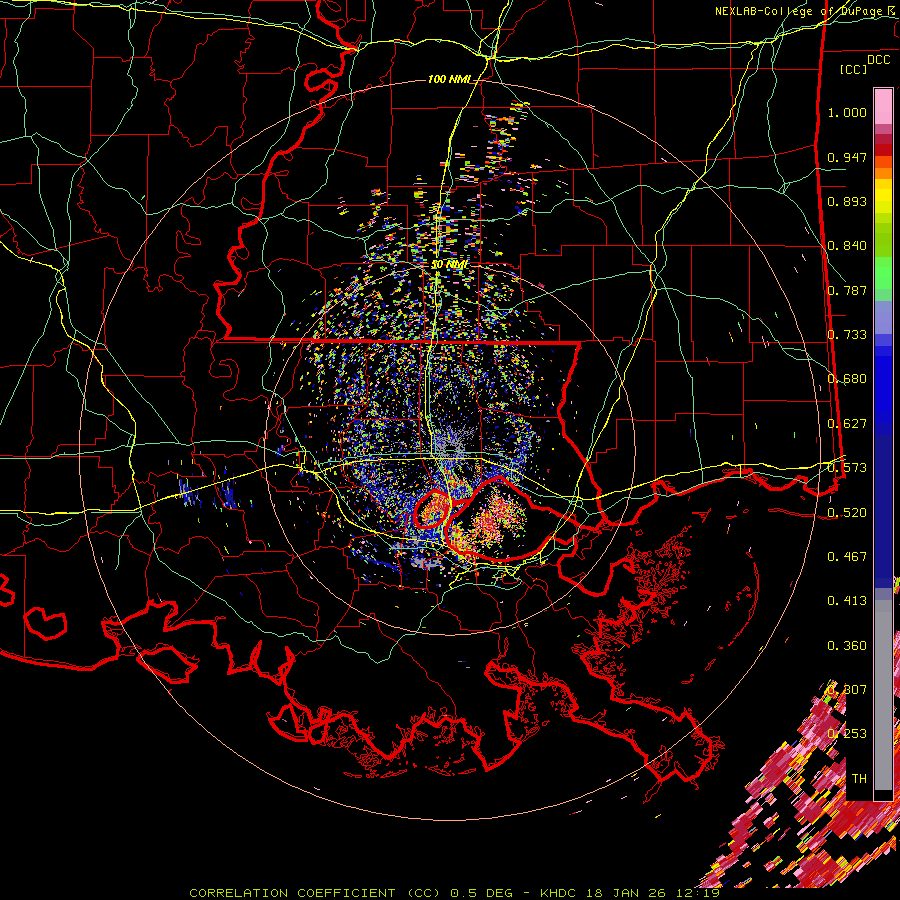
Task: Click the 0.893 scale value
Action: [847, 201]
